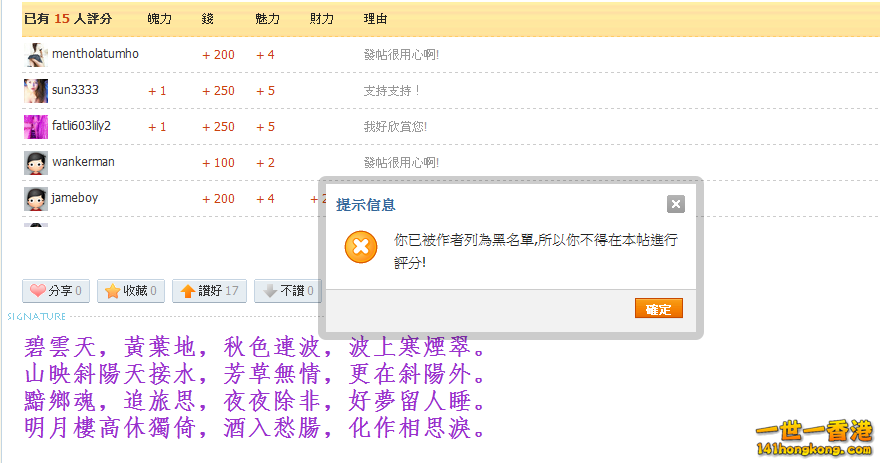Image resolution: width=880 pixels, height=463 pixels.
Task: Click fatli603lily2's purple avatar
Action: pyautogui.click(x=35, y=126)
